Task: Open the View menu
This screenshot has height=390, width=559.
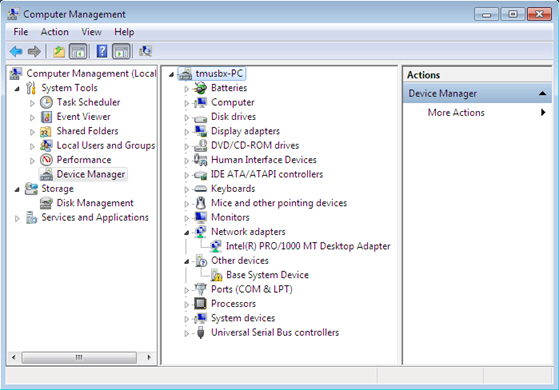Action: point(91,32)
